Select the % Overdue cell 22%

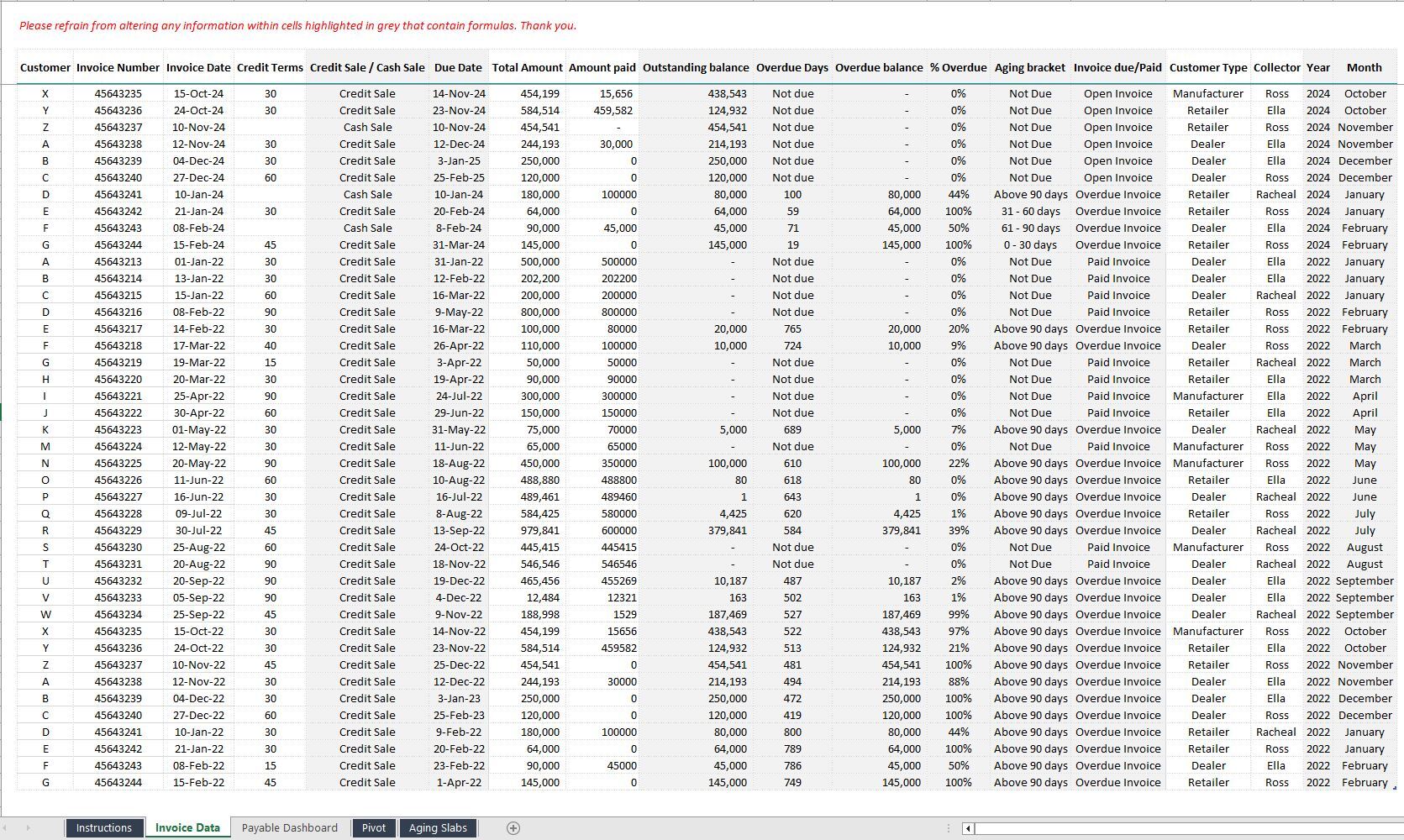[x=959, y=463]
